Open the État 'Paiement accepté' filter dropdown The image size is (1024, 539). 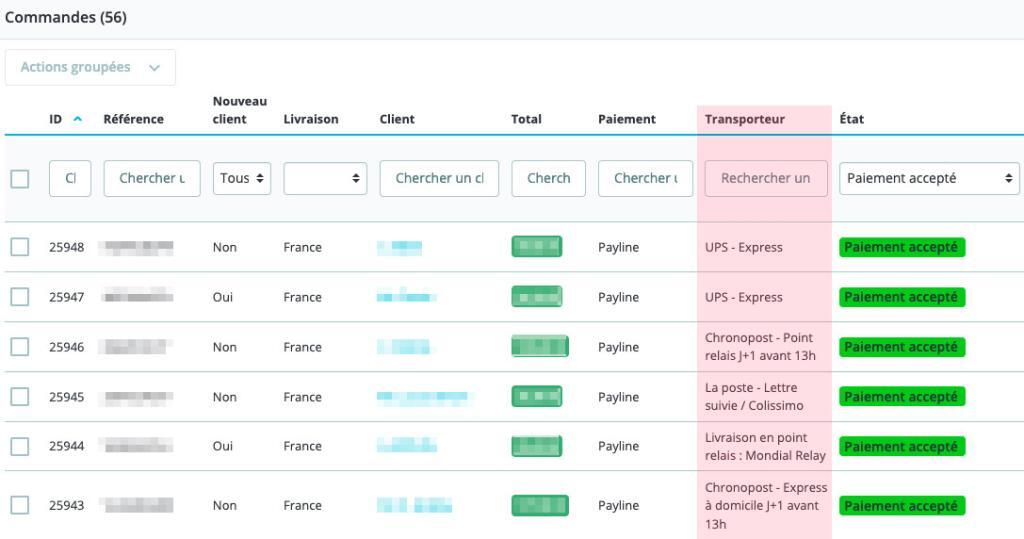coord(929,179)
